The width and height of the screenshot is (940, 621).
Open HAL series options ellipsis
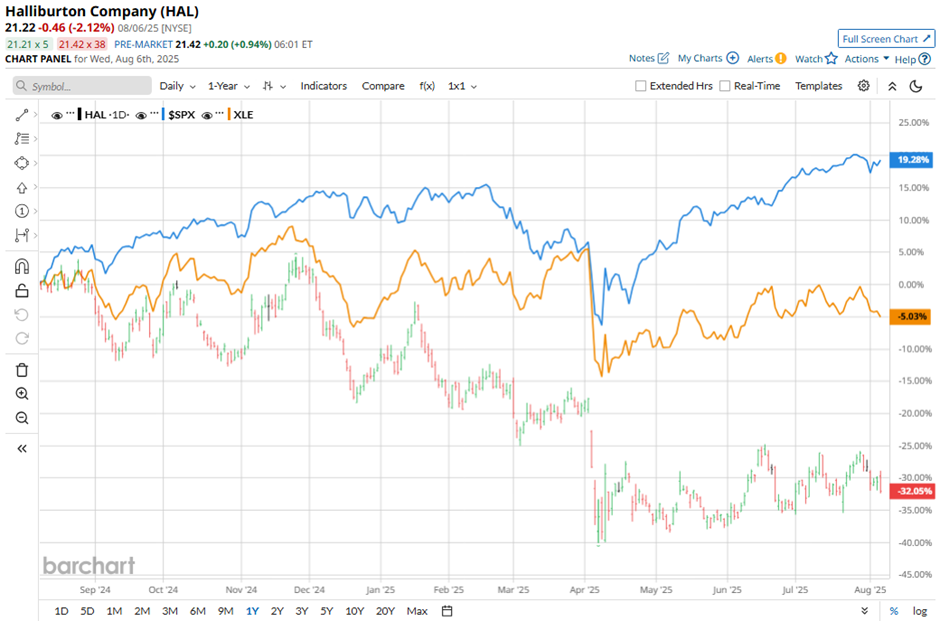71,113
